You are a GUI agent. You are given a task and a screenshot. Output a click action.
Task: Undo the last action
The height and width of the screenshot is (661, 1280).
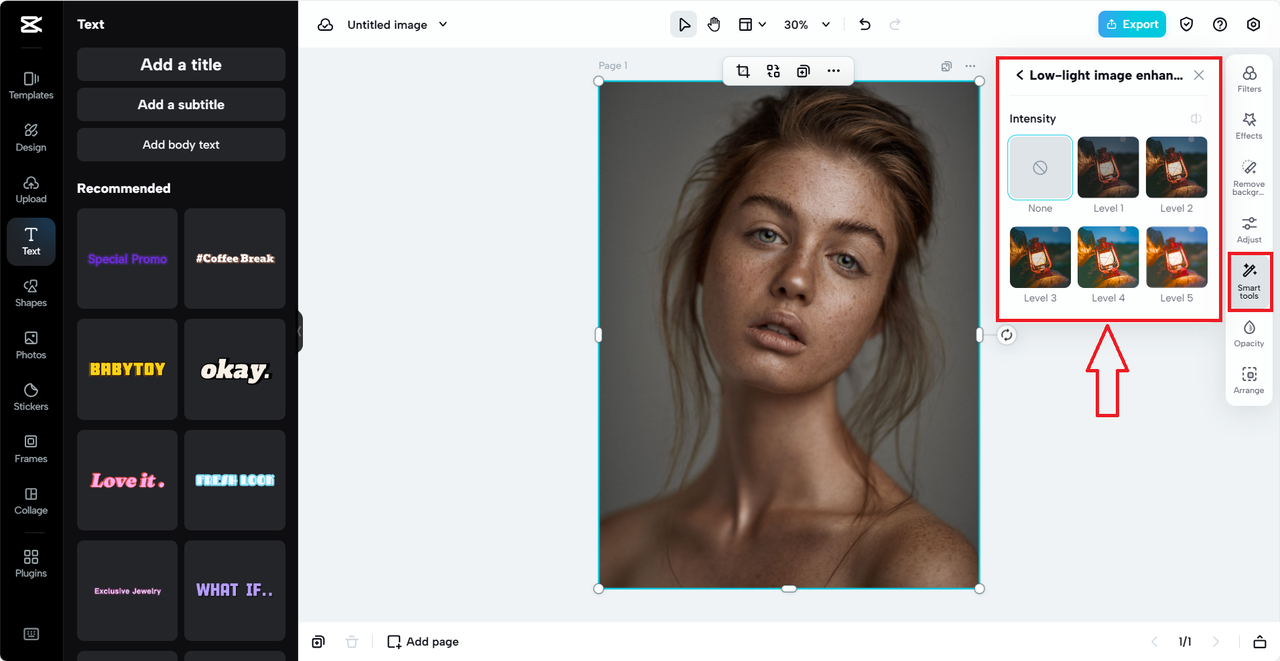(x=865, y=25)
